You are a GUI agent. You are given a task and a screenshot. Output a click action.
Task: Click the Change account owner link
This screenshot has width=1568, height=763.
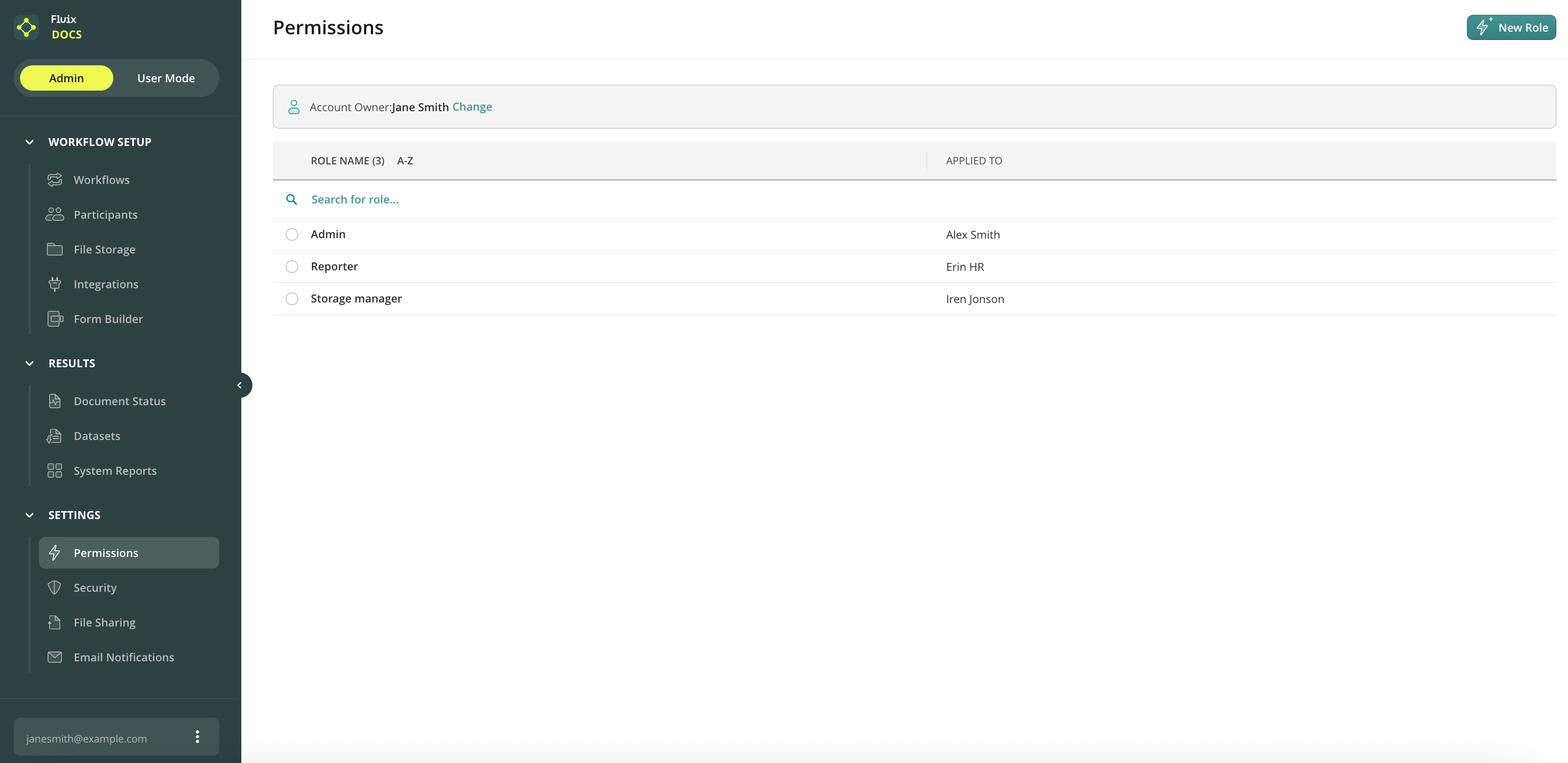click(472, 106)
